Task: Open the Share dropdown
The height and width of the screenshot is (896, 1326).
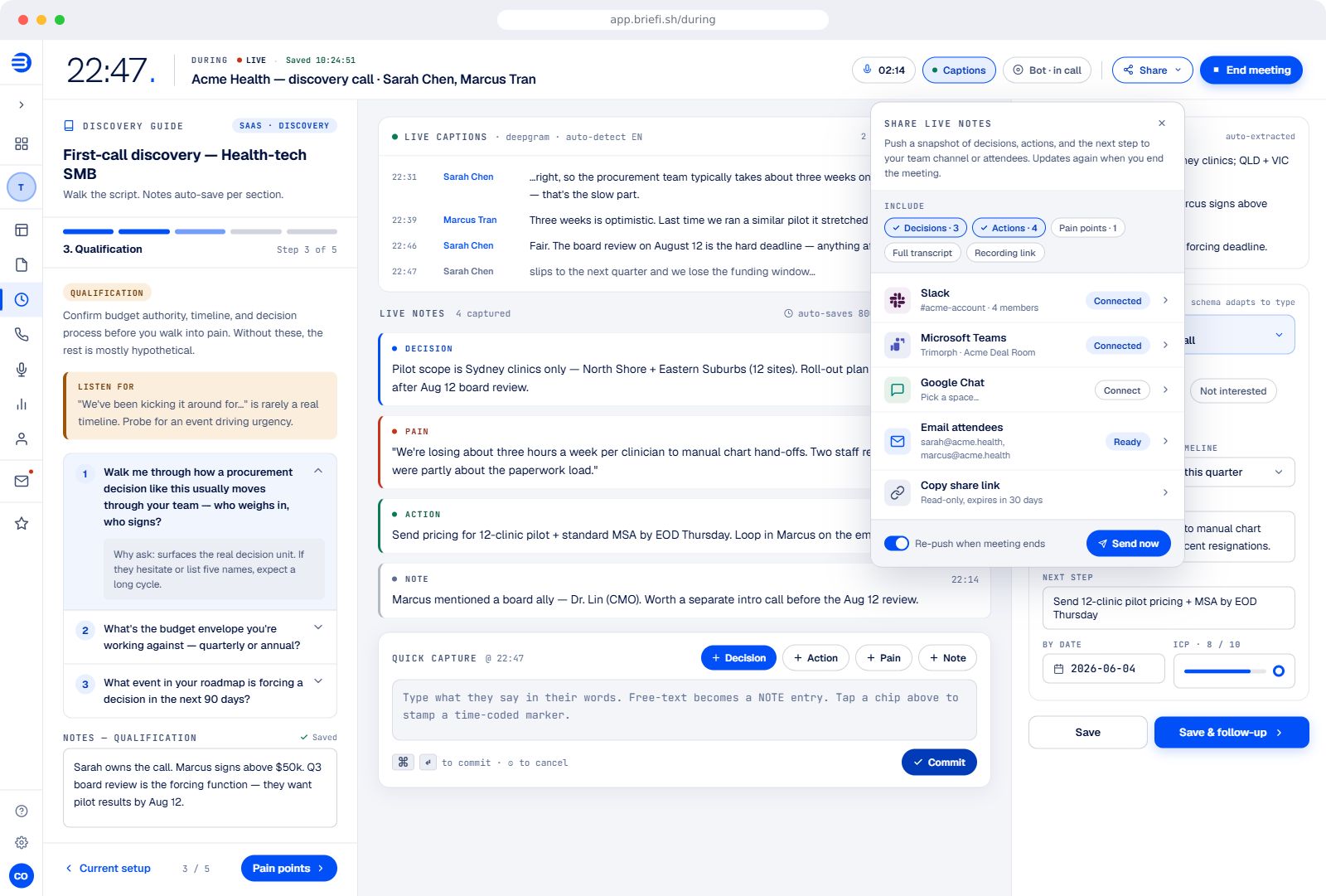Action: tap(1153, 70)
